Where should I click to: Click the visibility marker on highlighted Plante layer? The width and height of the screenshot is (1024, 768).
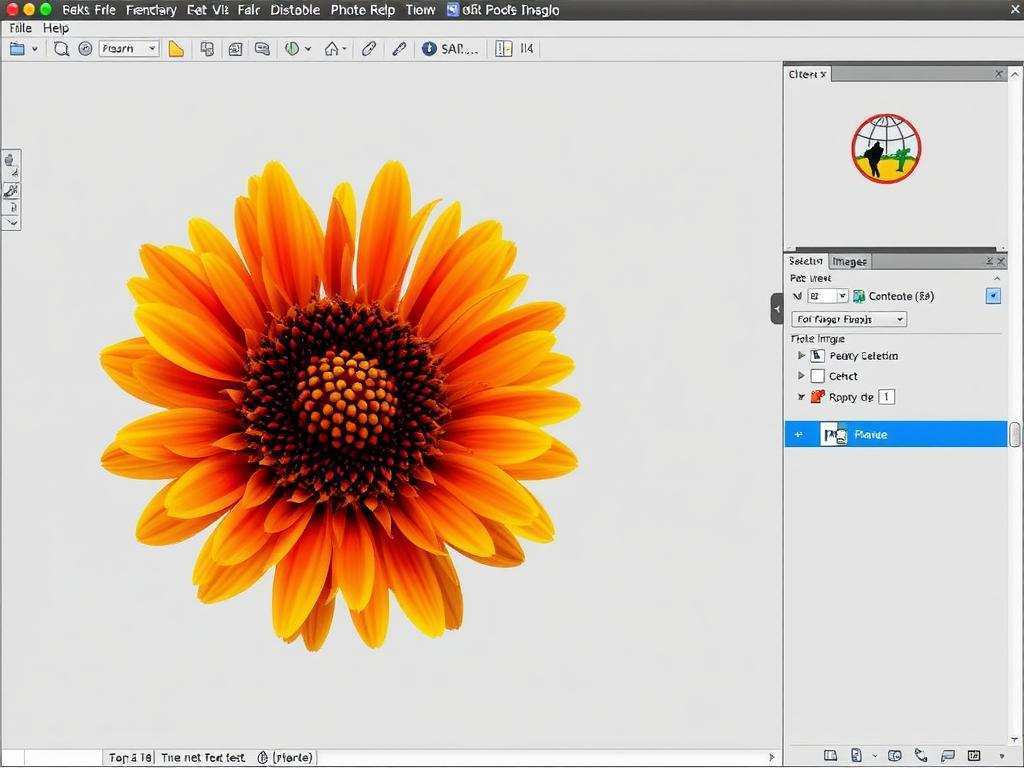(x=798, y=434)
